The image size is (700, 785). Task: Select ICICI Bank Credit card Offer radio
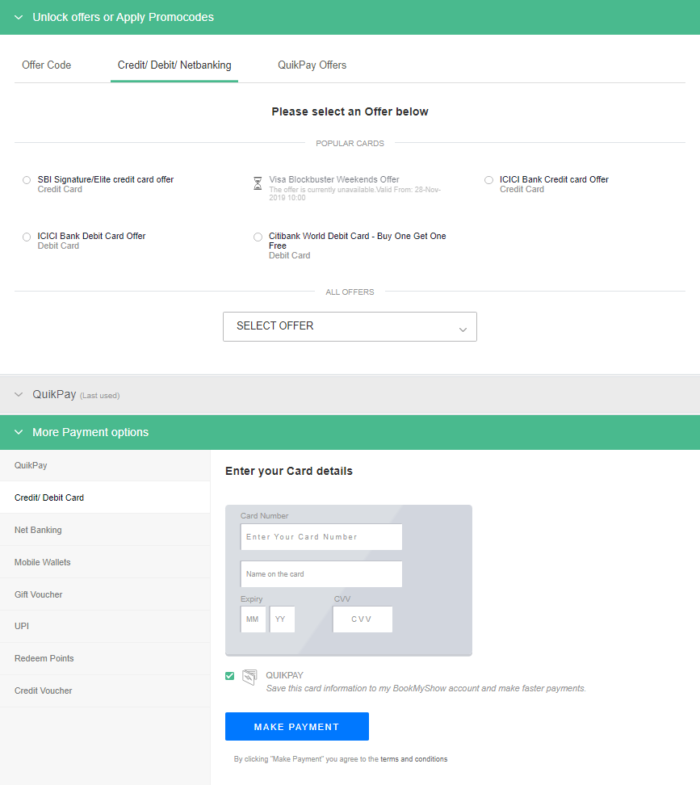489,180
